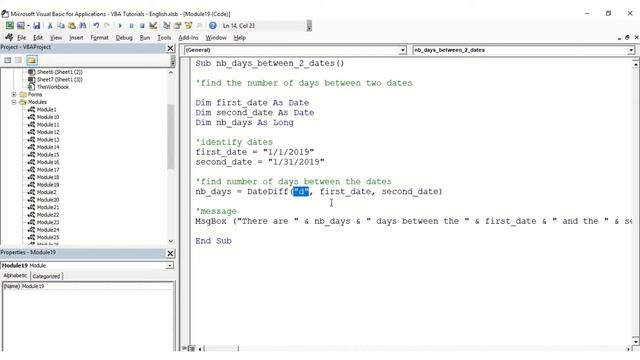Click the Toolbox icon in the toolbar
Image resolution: width=640 pixels, height=360 pixels.
[x=199, y=25]
